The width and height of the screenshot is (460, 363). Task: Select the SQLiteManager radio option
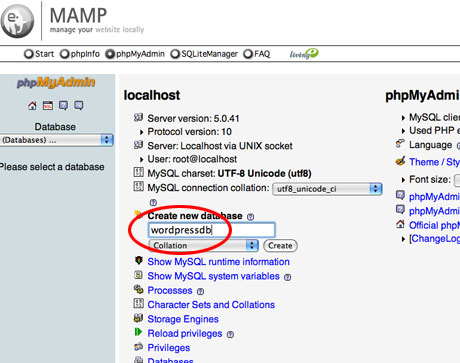(175, 54)
